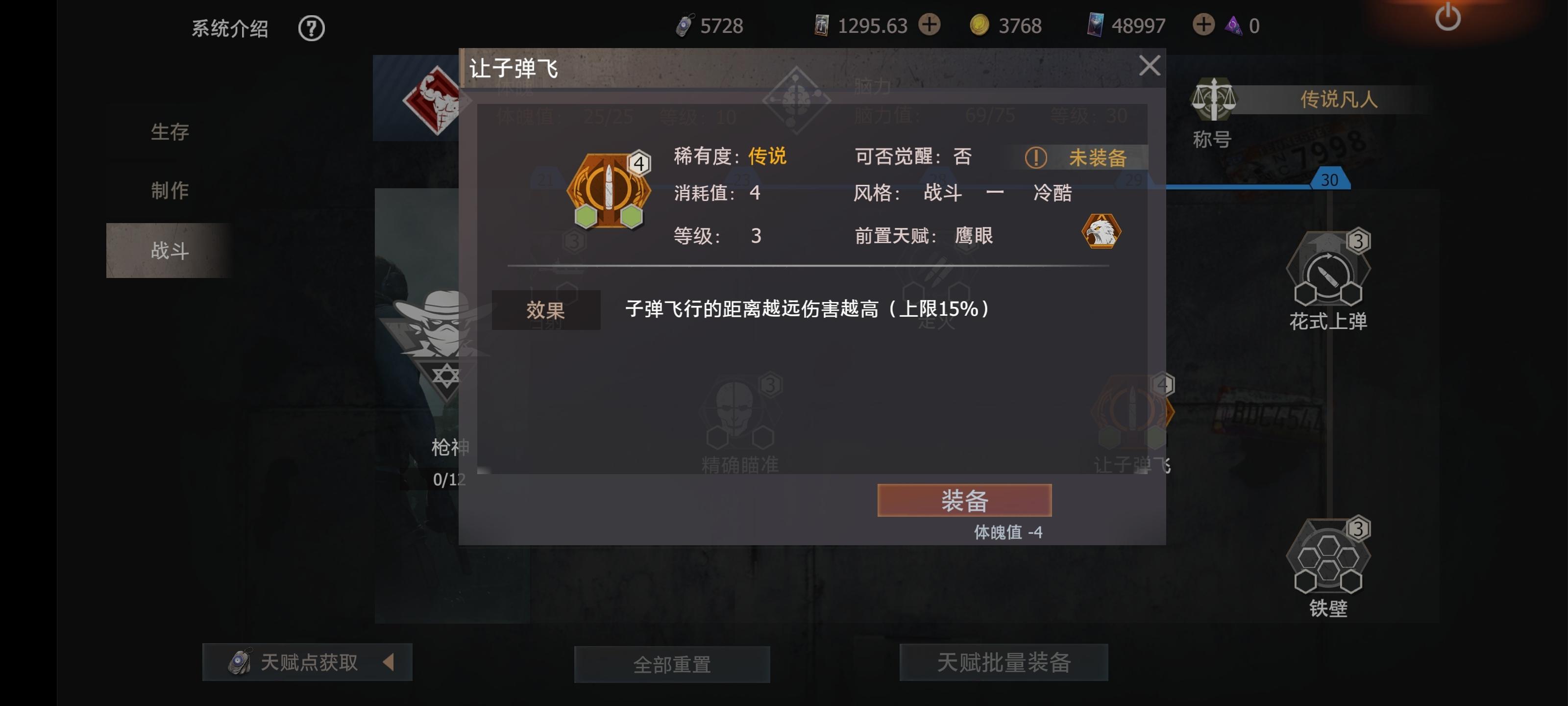Viewport: 1568px width, 706px height.
Task: Select the 战斗 combat tab
Action: (x=170, y=251)
